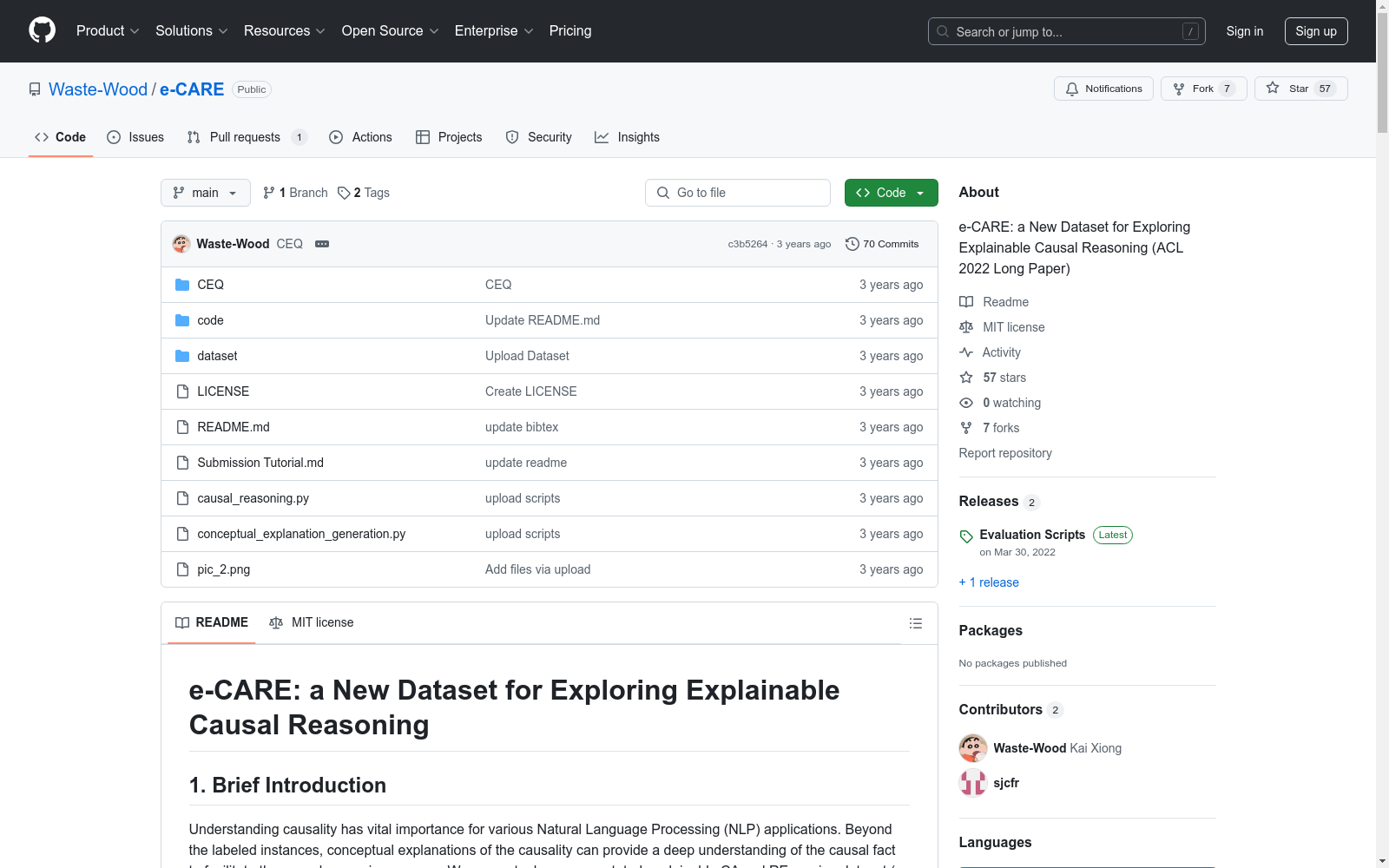Click the stars icon in About
The width and height of the screenshot is (1389, 868).
[x=966, y=378]
